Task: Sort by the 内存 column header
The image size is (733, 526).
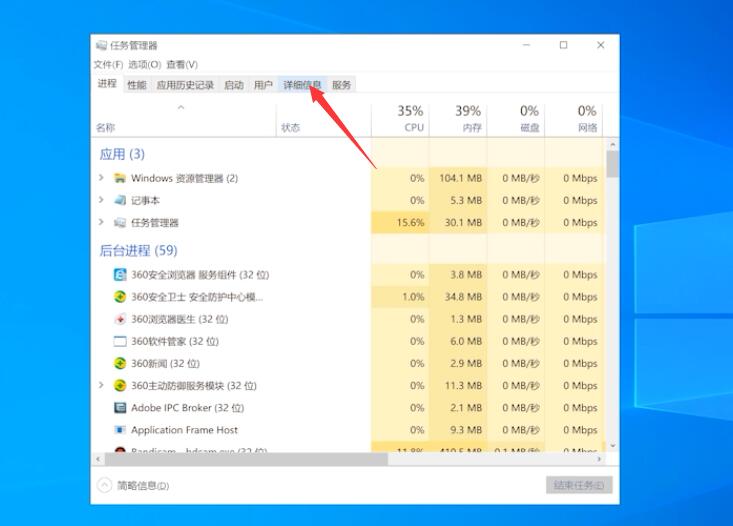Action: tap(472, 128)
